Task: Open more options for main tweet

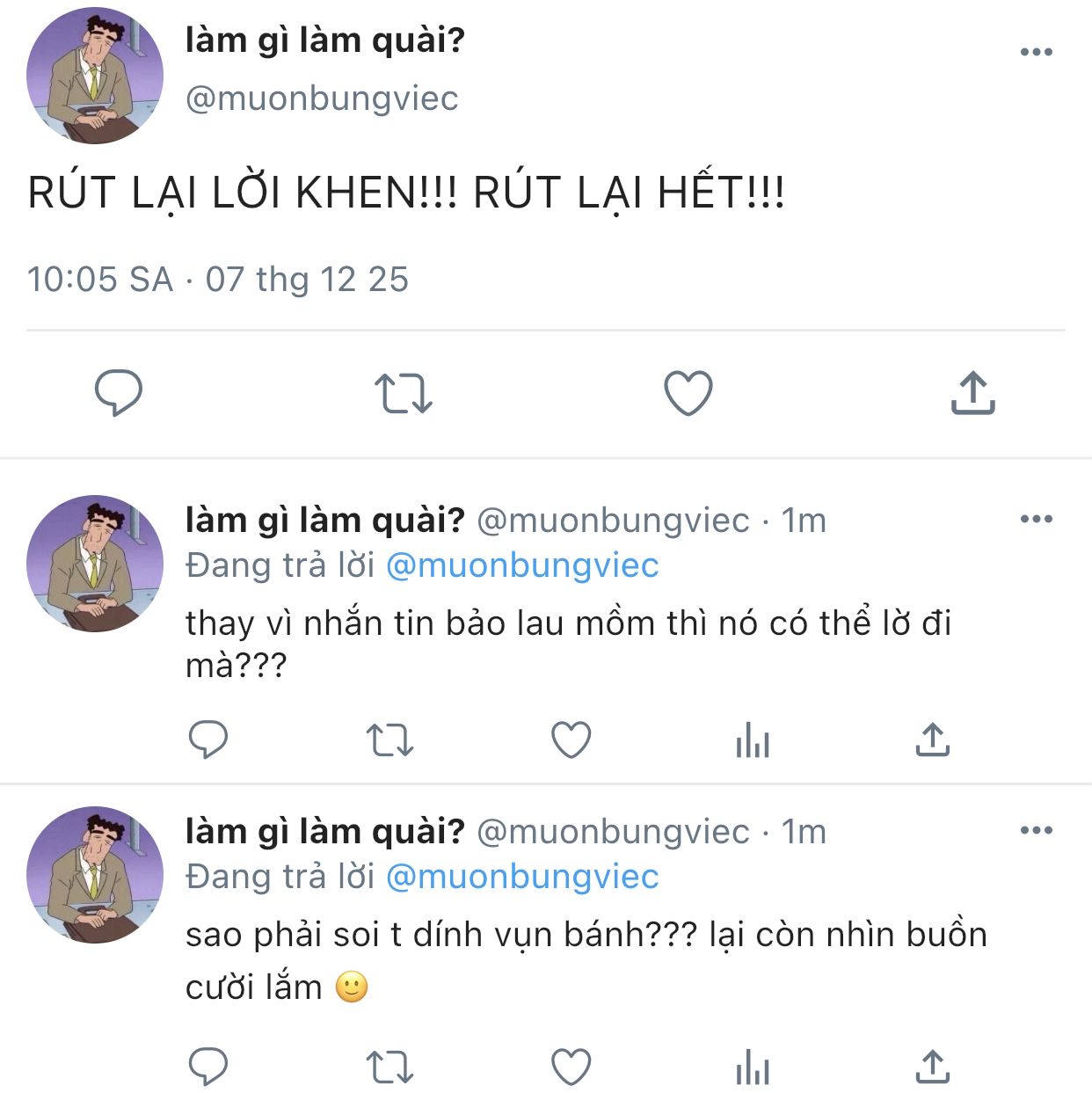Action: 1036,52
